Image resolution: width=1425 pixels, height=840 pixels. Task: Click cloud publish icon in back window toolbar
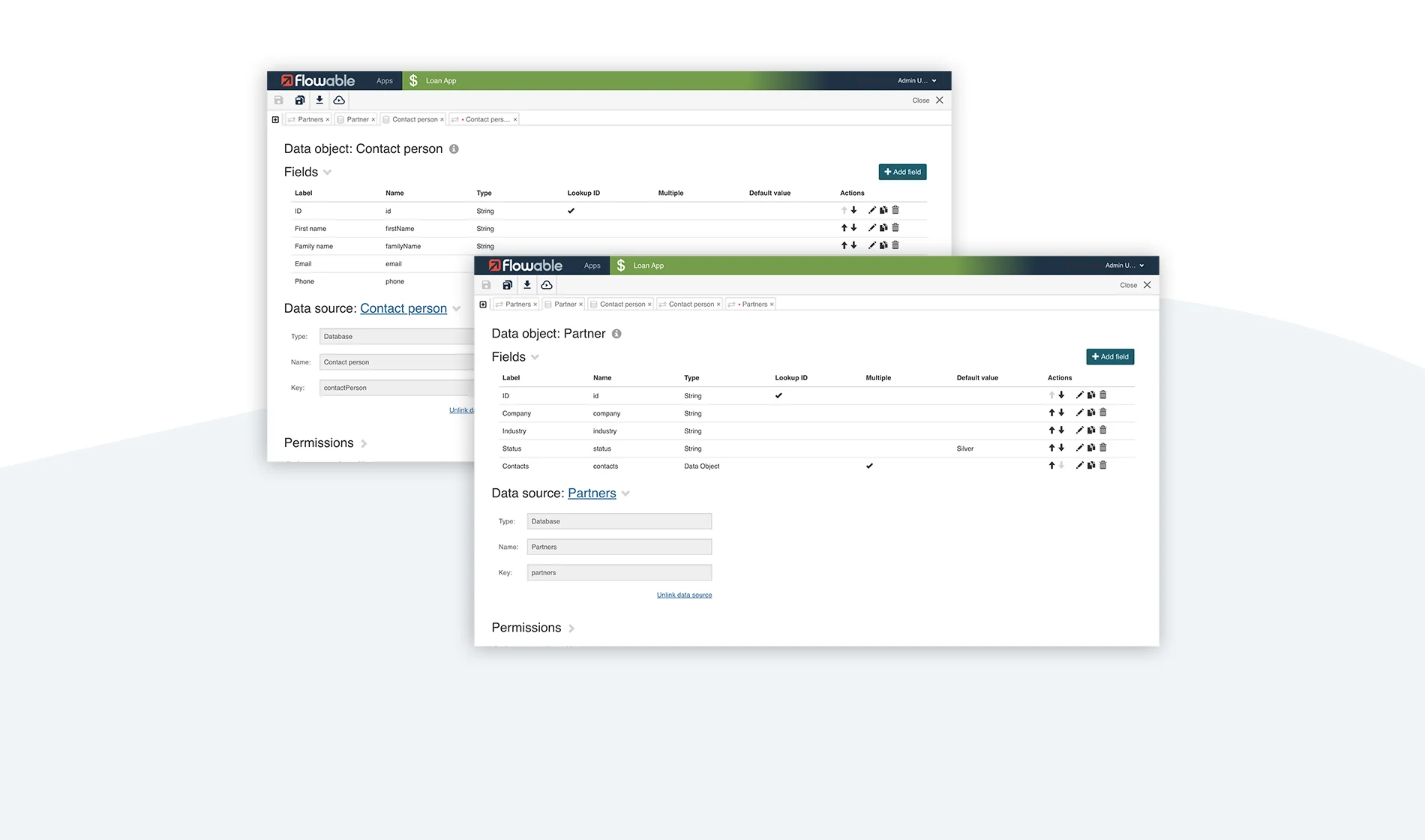point(339,100)
